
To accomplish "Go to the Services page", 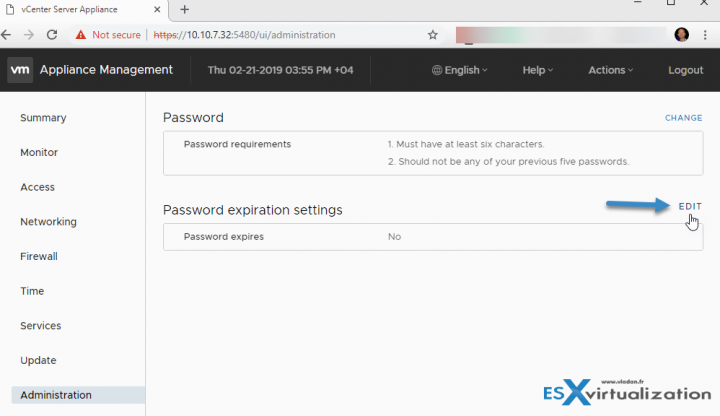I will coord(40,326).
